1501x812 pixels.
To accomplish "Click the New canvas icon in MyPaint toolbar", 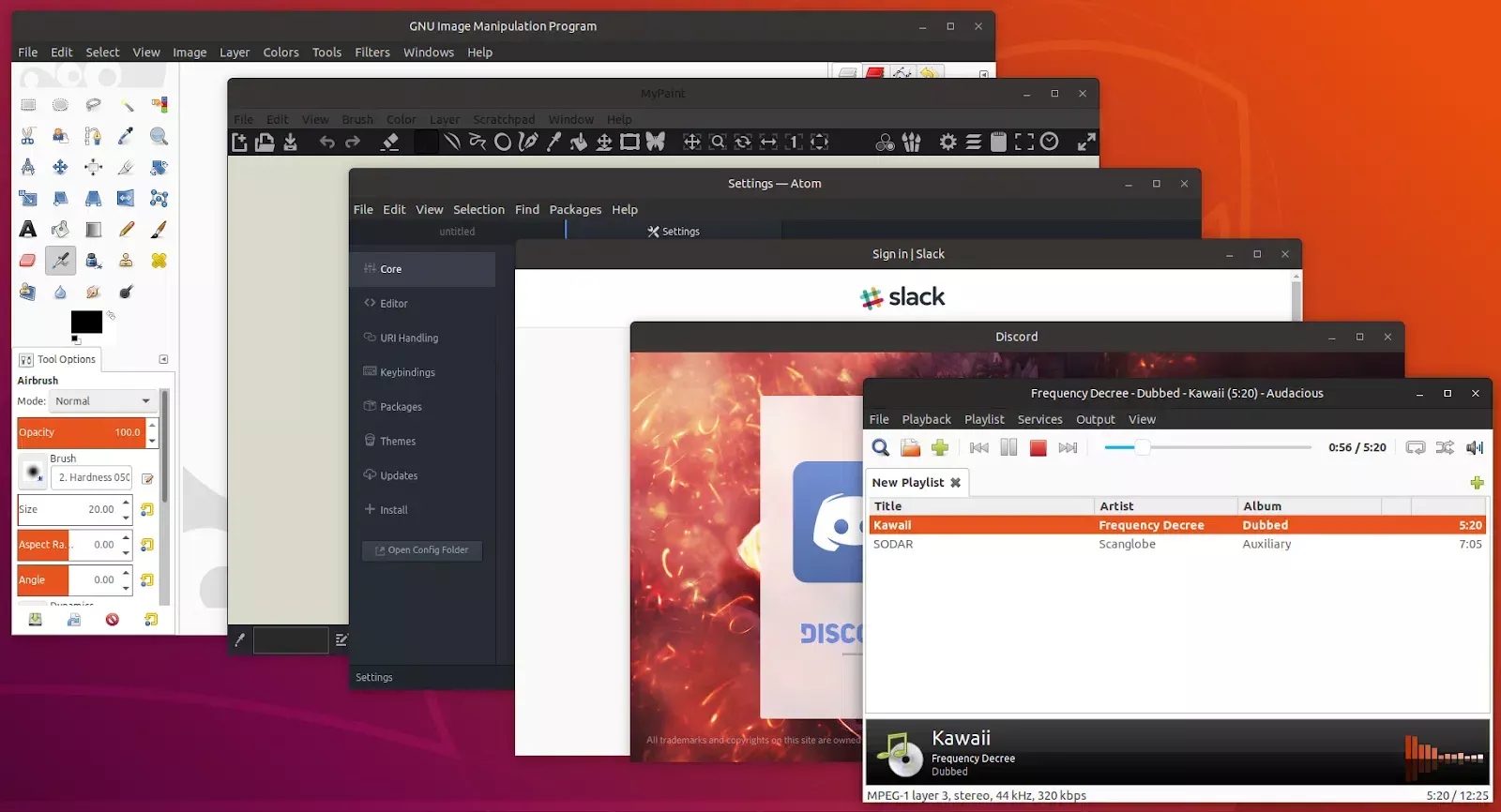I will (239, 142).
